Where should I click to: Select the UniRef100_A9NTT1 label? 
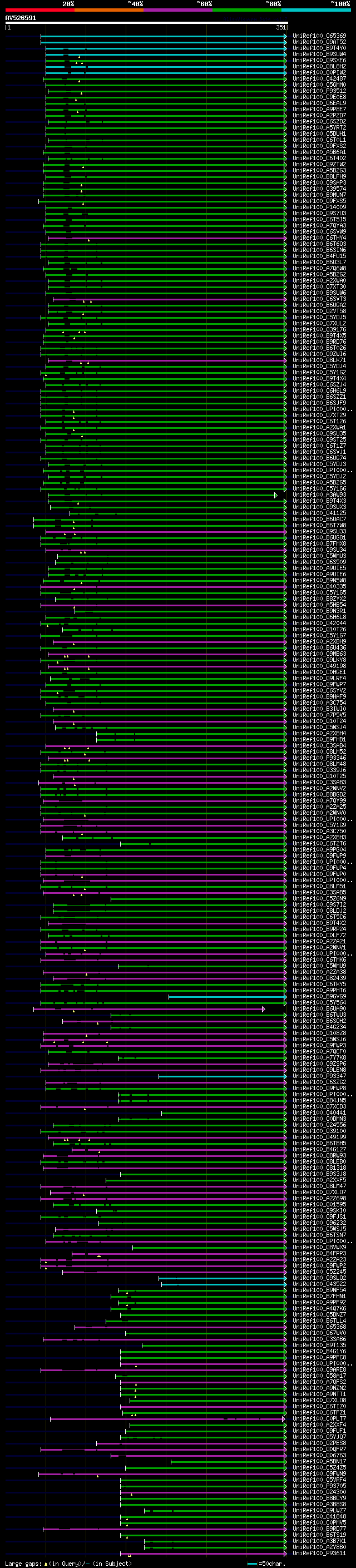tap(319, 1394)
